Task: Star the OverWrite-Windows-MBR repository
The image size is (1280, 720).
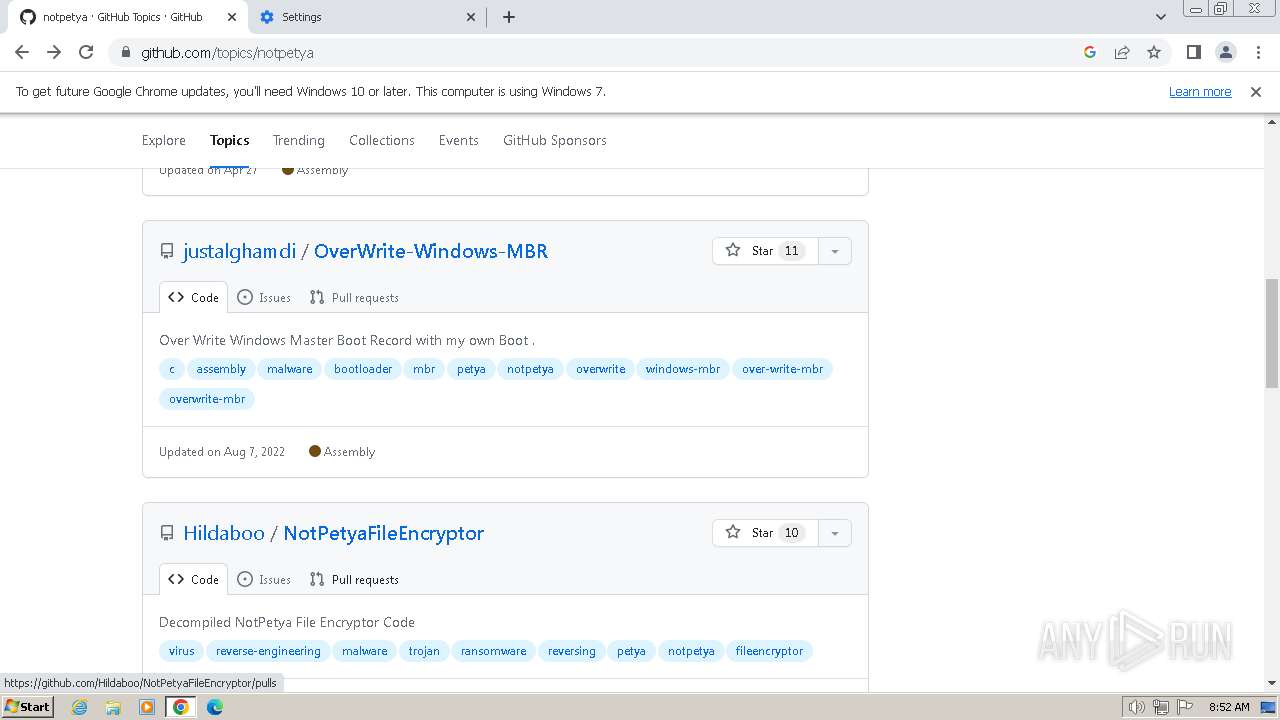Action: pos(765,251)
